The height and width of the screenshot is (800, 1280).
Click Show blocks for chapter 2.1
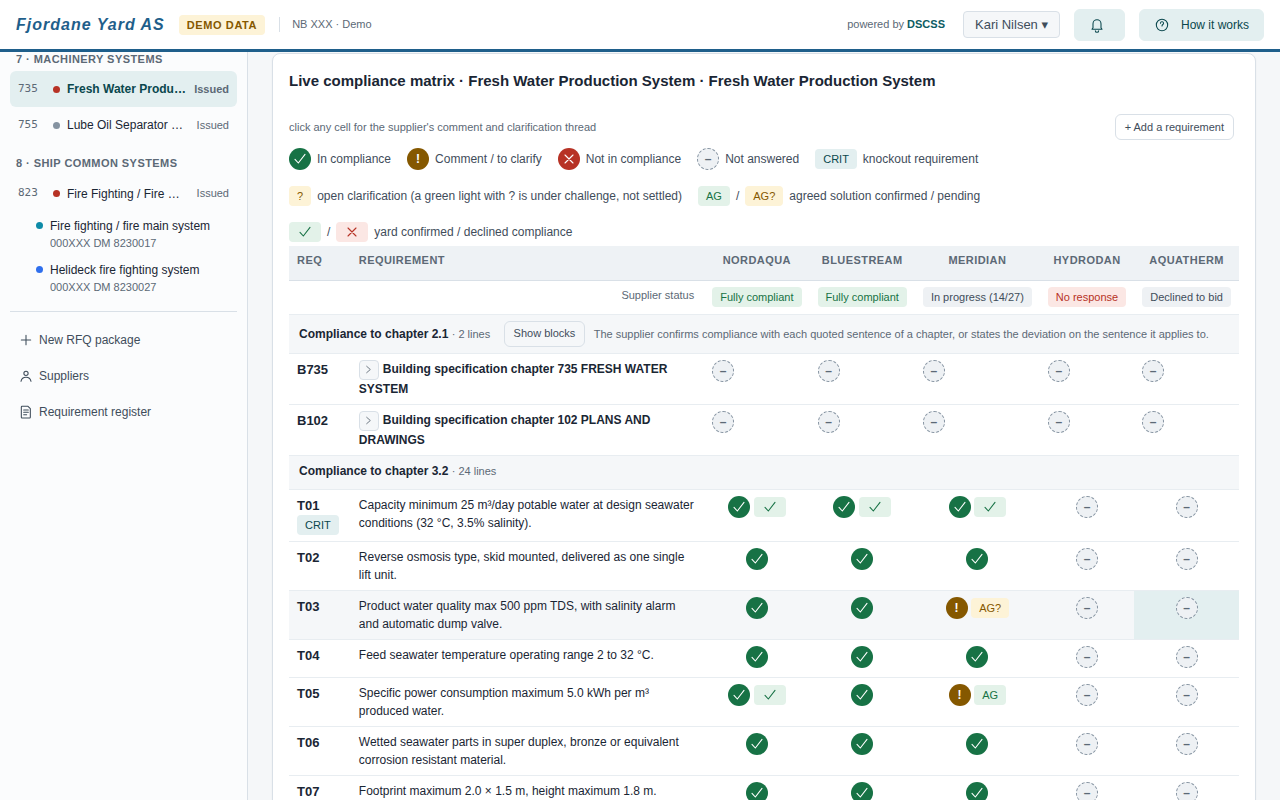544,334
